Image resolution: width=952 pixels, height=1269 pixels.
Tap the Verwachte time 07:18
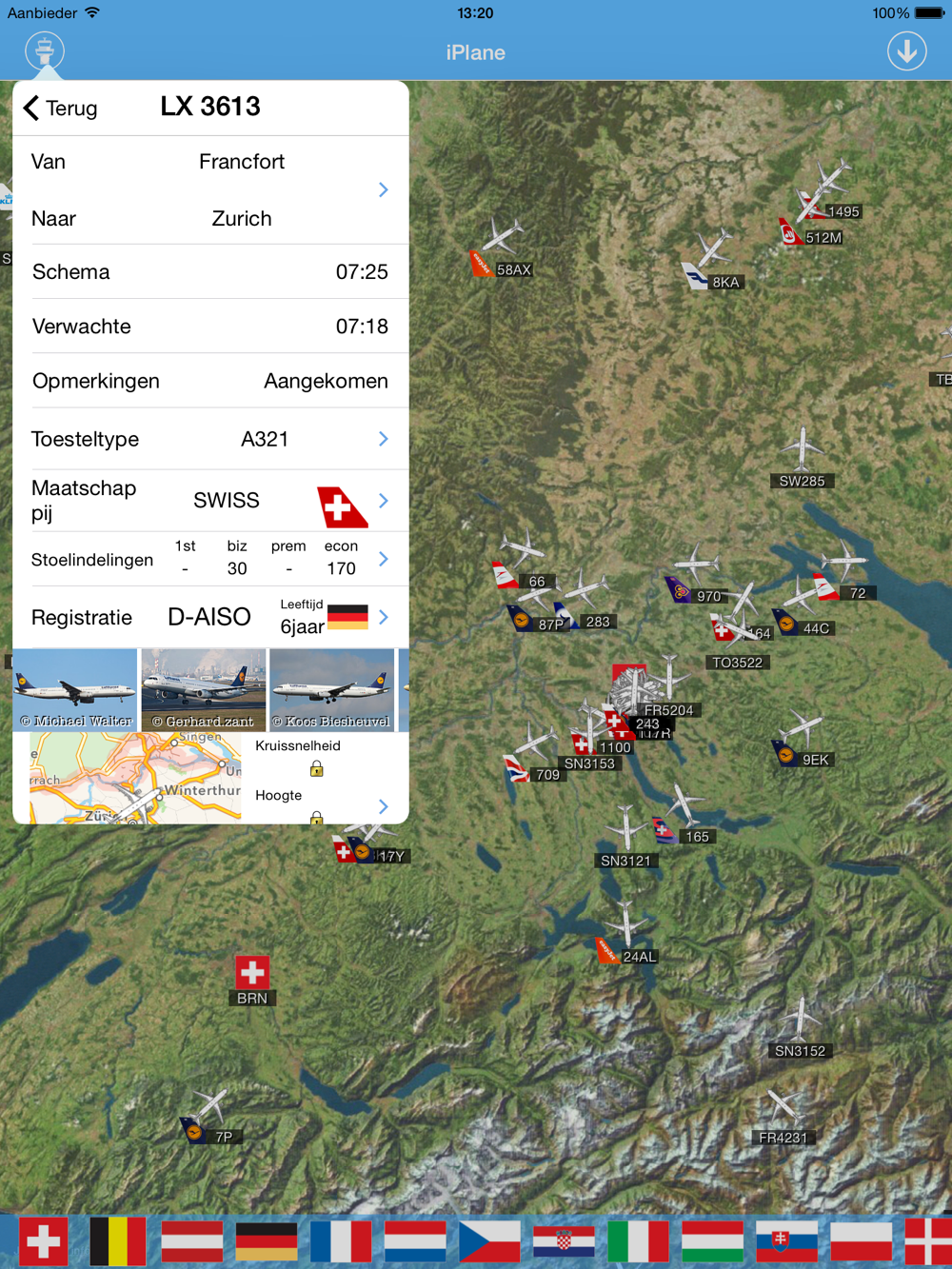[362, 327]
